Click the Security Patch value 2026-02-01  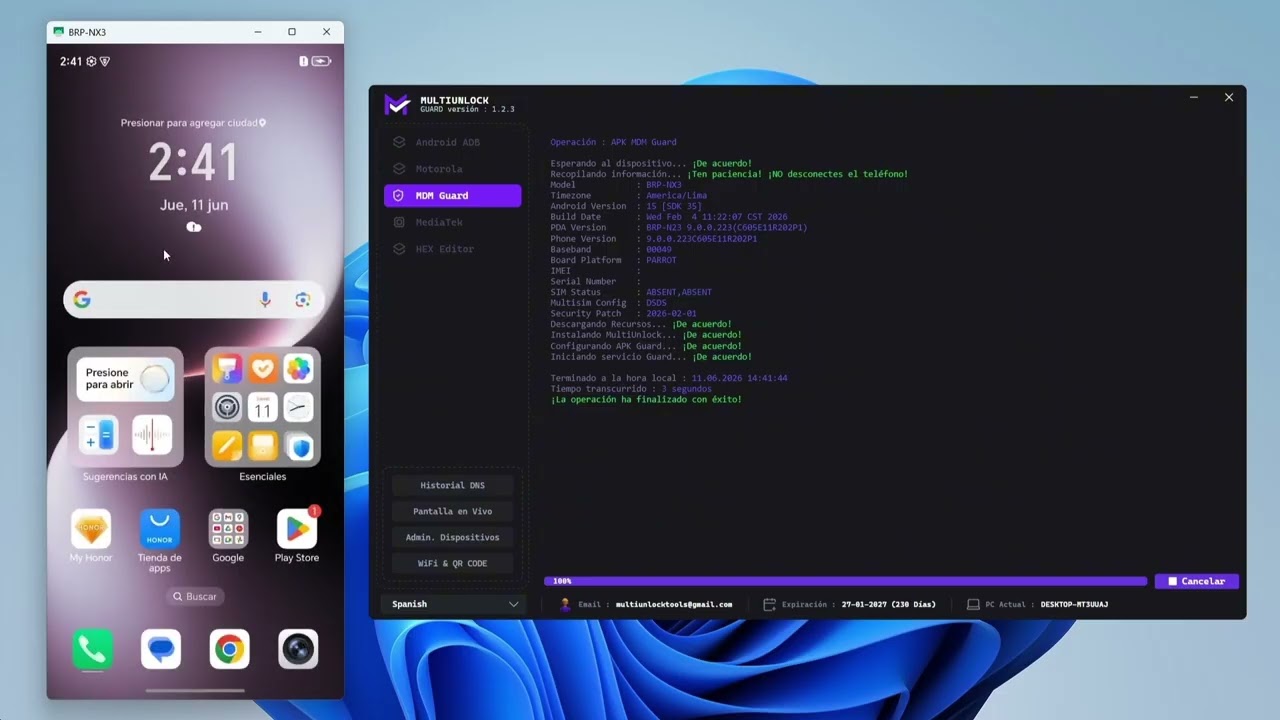[671, 314]
